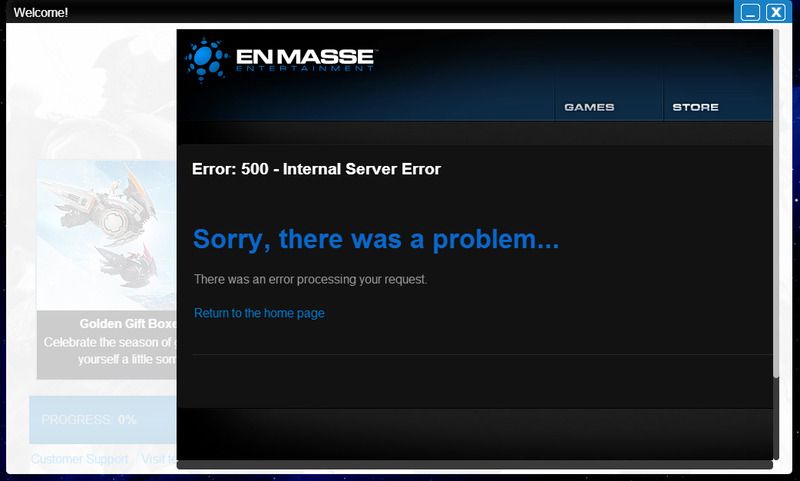
Task: Click the Error: 500 Internal Server Error heading
Action: pos(316,169)
